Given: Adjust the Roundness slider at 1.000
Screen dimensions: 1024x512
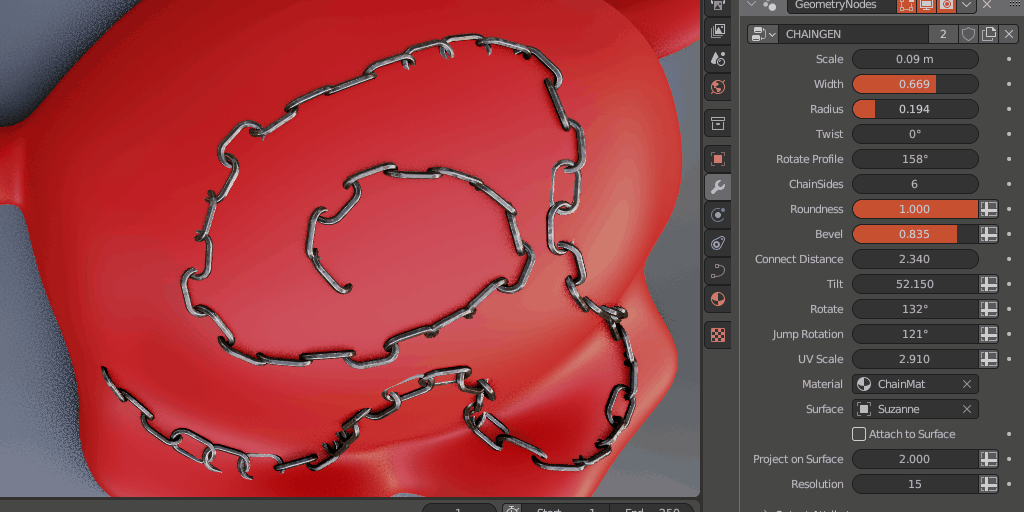Looking at the screenshot, I should coord(915,209).
